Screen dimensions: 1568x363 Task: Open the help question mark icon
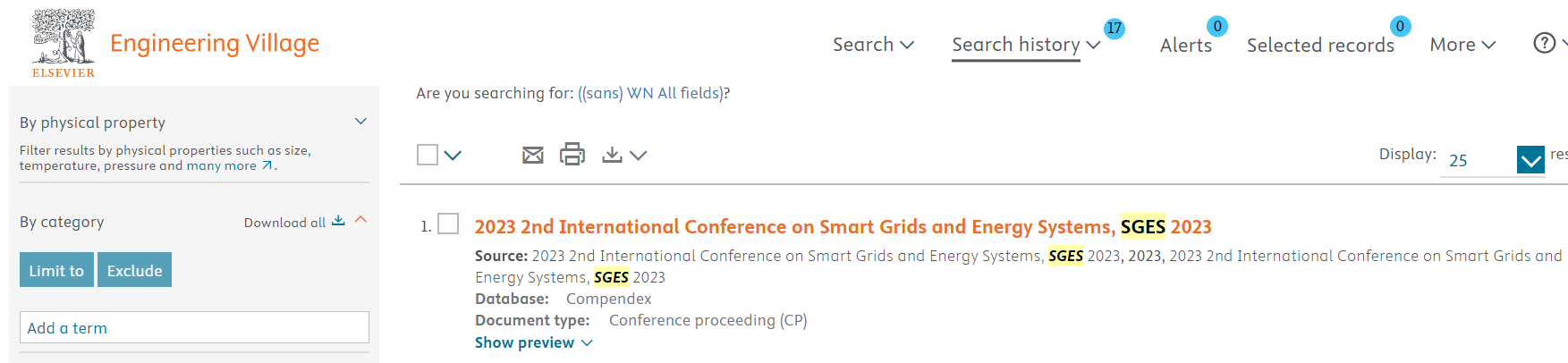(1544, 43)
